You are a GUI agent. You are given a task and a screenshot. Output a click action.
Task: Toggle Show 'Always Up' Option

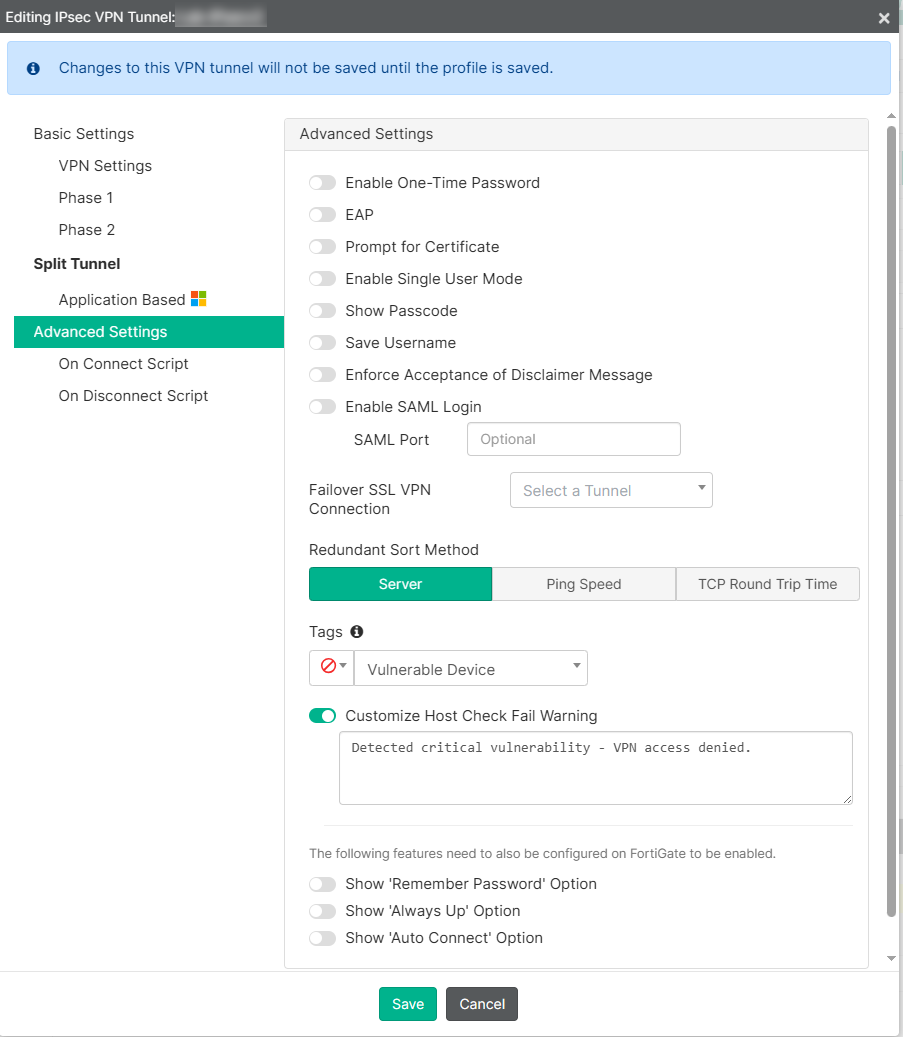(322, 911)
